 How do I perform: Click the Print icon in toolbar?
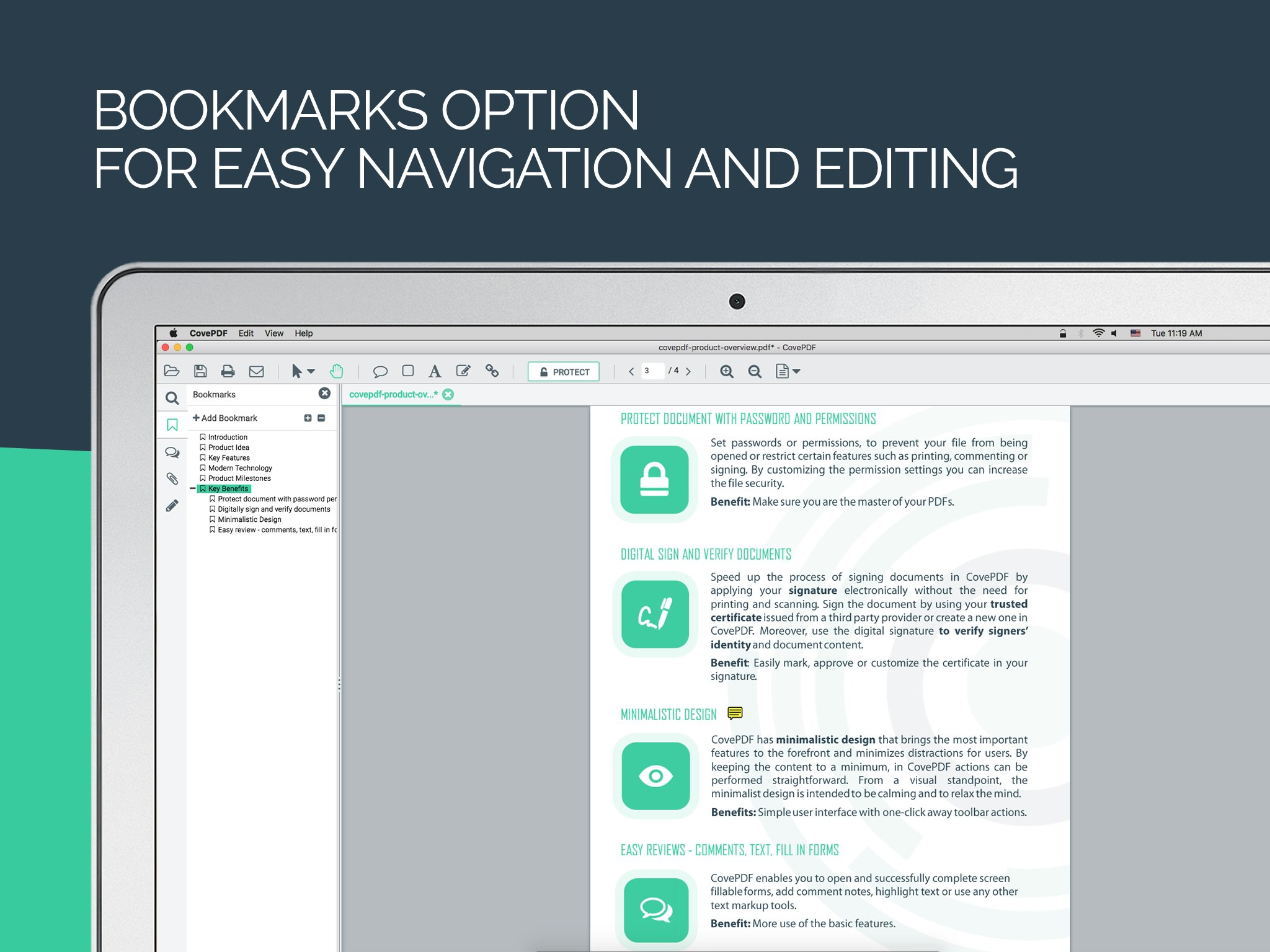(x=228, y=371)
